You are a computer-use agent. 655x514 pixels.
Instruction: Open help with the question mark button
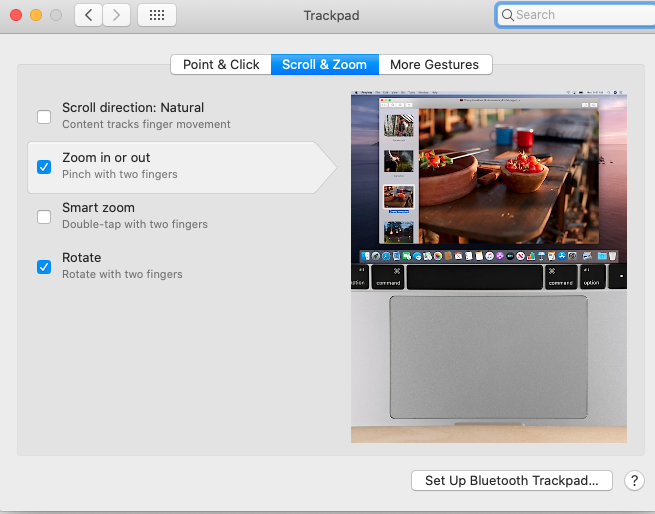click(x=634, y=481)
